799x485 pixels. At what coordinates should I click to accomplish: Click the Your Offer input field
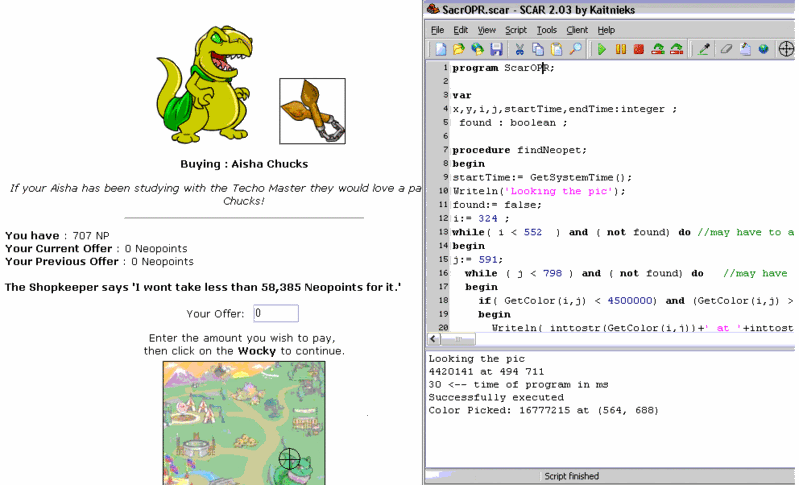[x=275, y=313]
